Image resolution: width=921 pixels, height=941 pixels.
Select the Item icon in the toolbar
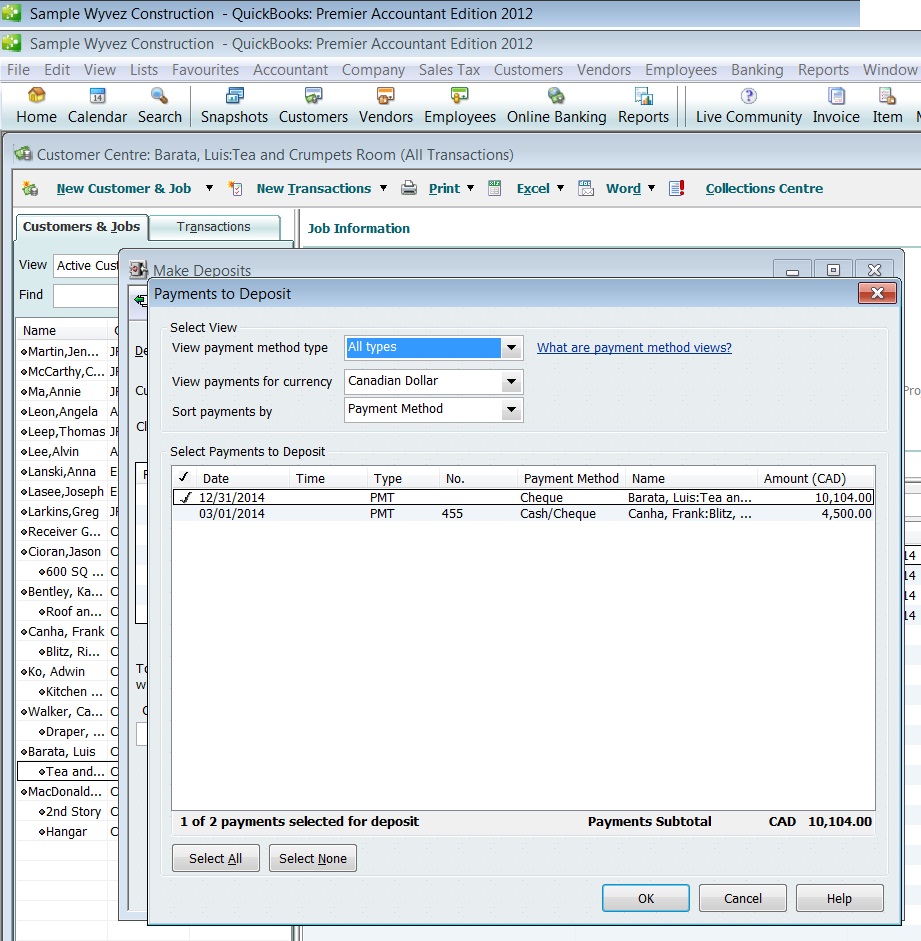pos(886,105)
